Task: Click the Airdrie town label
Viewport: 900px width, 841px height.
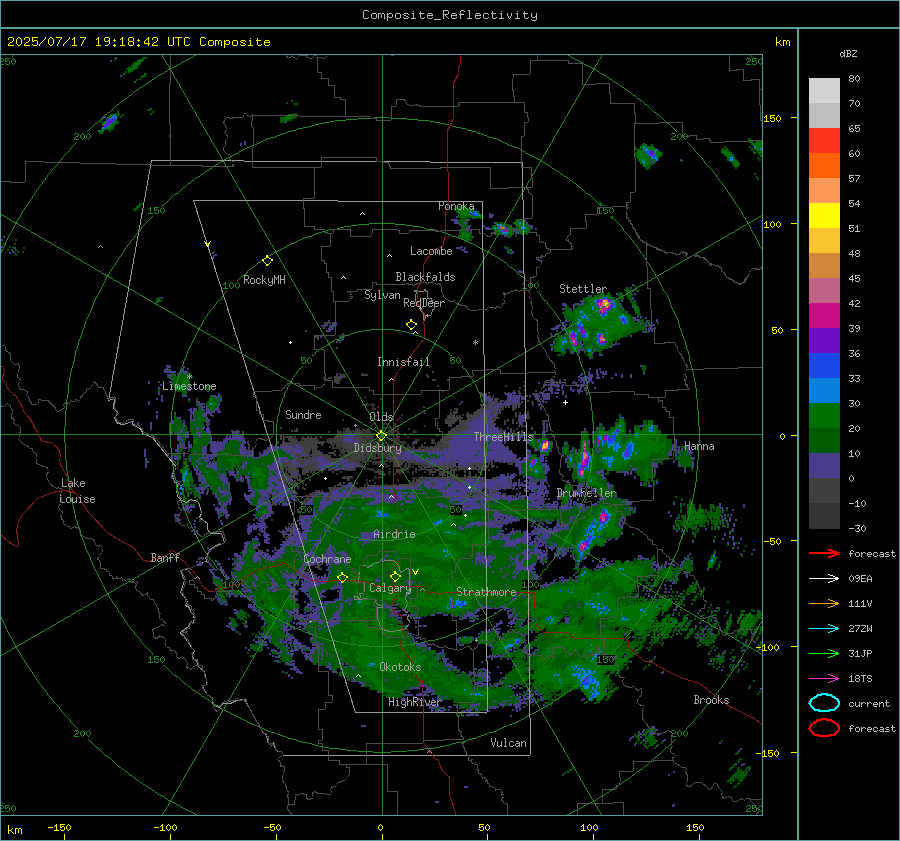Action: pyautogui.click(x=394, y=534)
